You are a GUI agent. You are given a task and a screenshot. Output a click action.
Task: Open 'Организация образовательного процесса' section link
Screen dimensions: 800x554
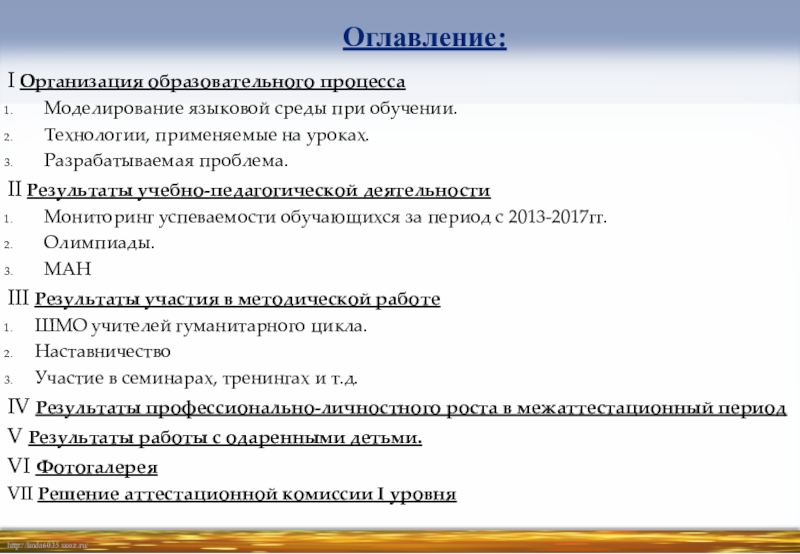[212, 81]
